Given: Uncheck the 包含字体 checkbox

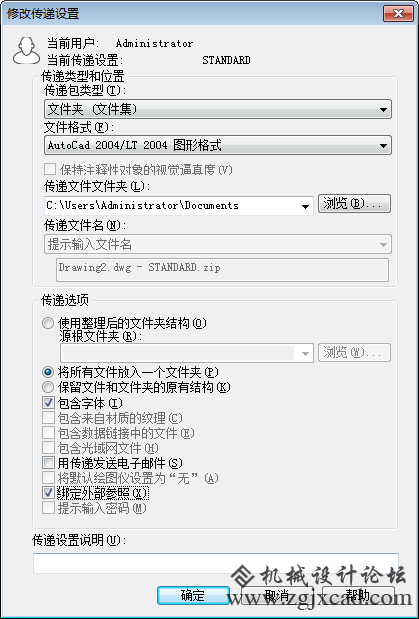Looking at the screenshot, I should coord(48,403).
